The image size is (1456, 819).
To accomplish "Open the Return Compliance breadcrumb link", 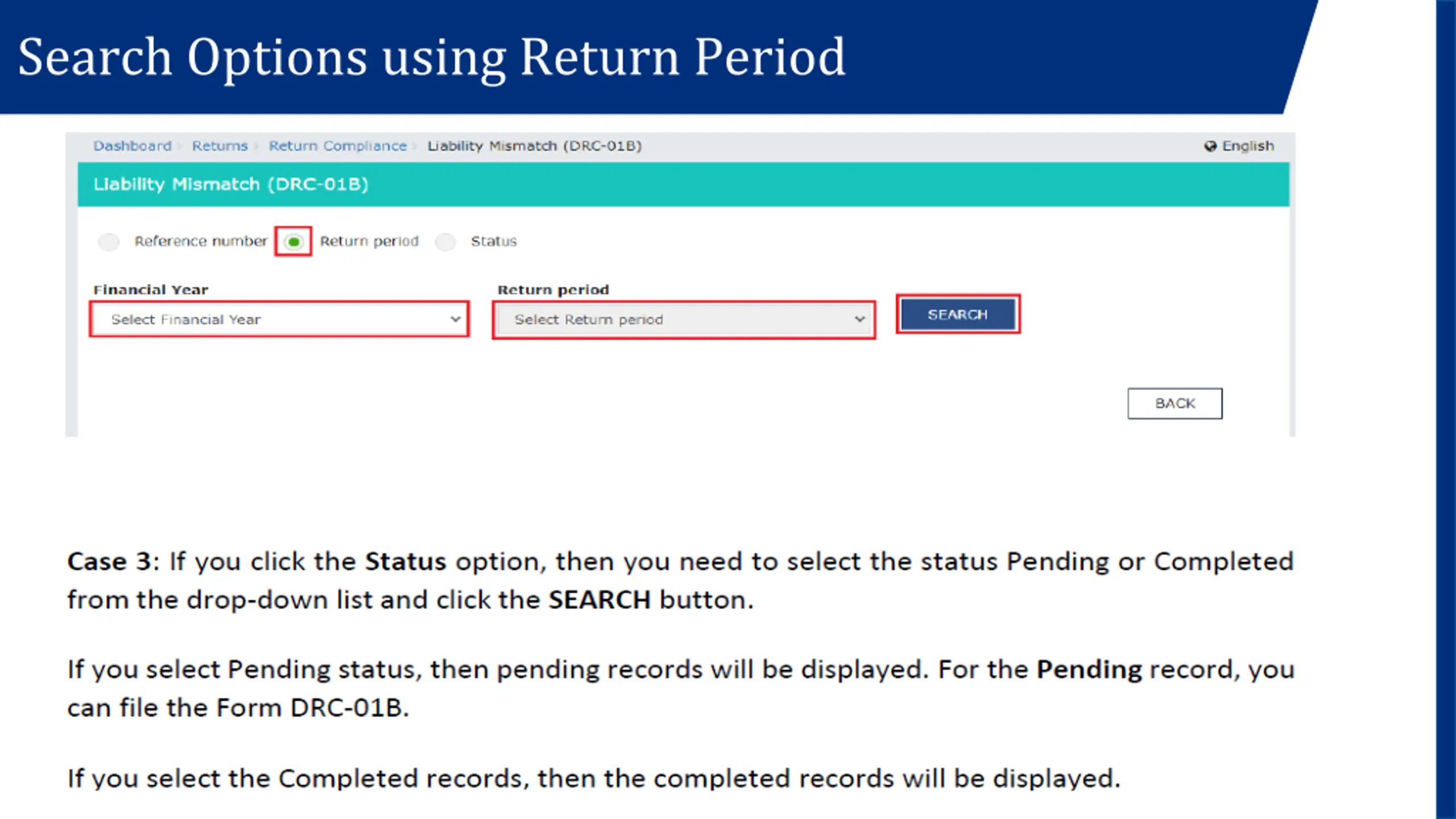I will pos(338,146).
